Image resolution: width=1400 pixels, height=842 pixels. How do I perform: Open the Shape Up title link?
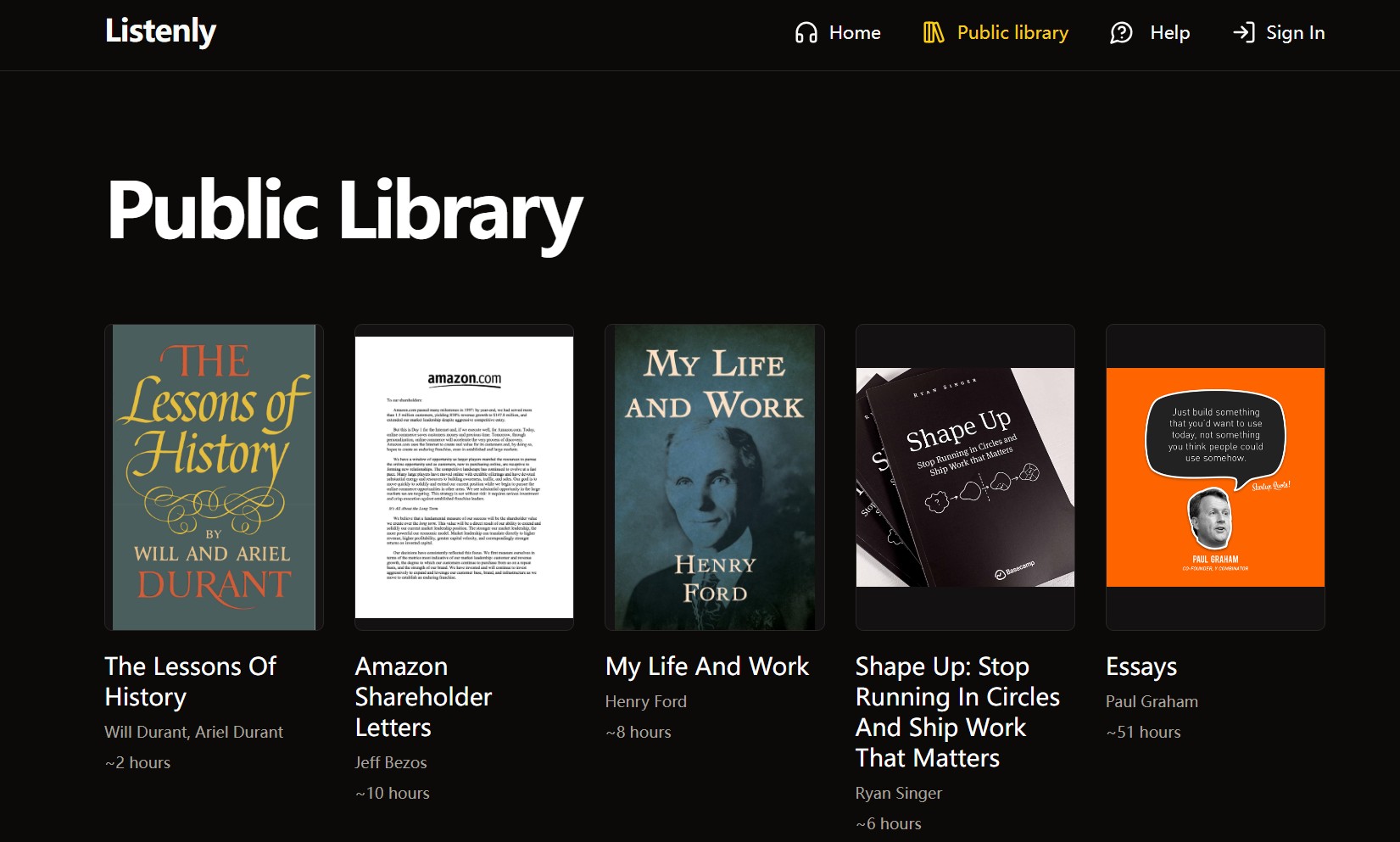coord(958,711)
